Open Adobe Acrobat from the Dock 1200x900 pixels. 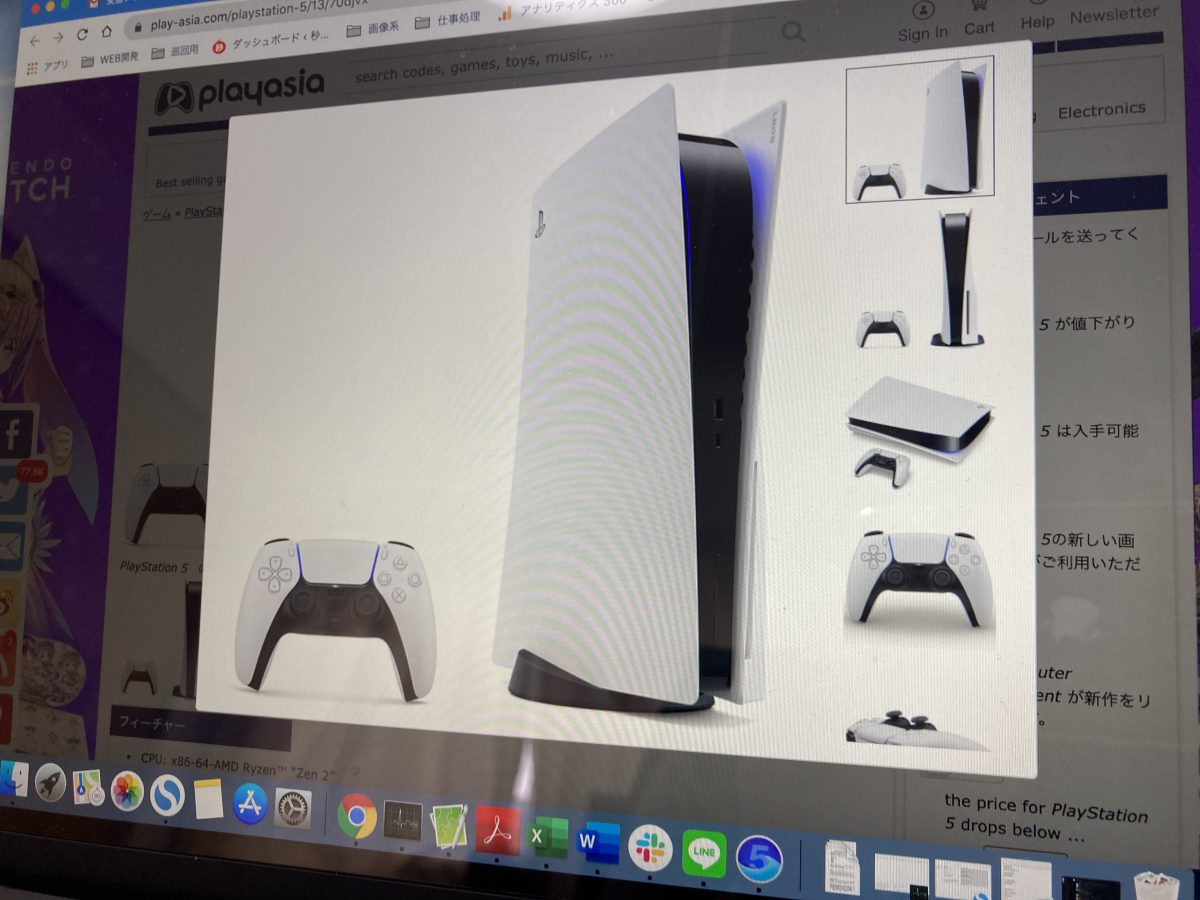coord(498,830)
